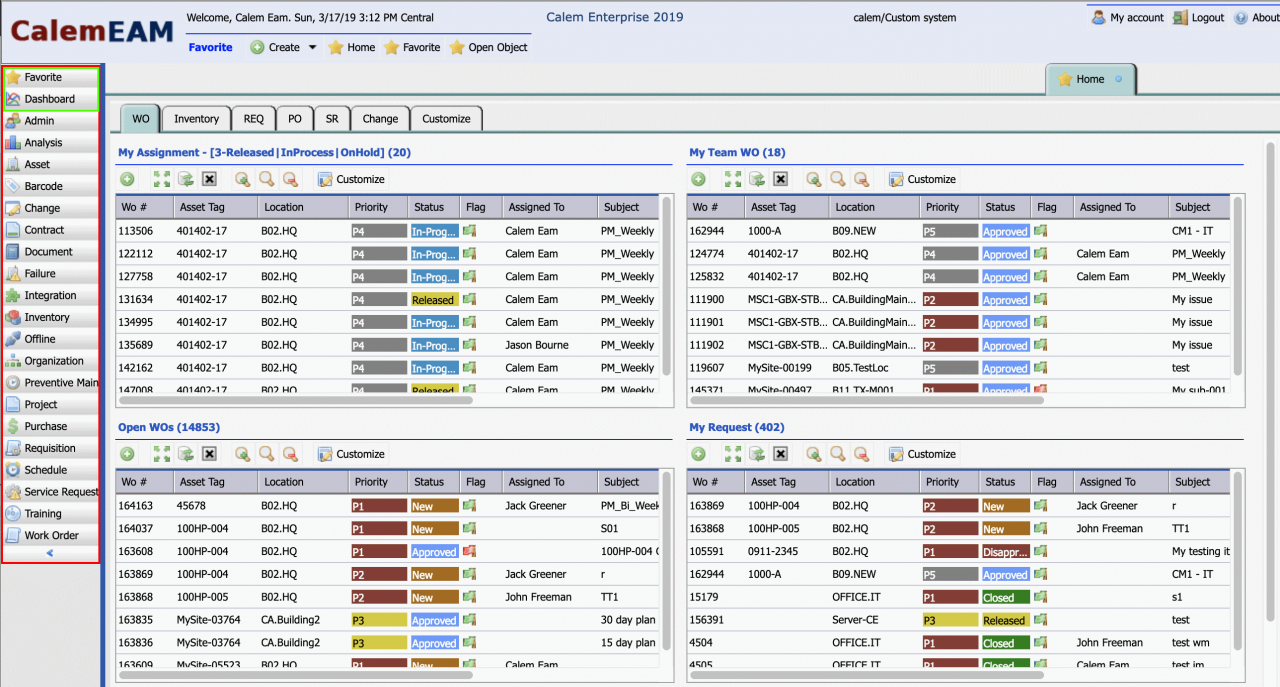Switch to the REQ tab
The height and width of the screenshot is (687, 1280).
pyautogui.click(x=253, y=118)
